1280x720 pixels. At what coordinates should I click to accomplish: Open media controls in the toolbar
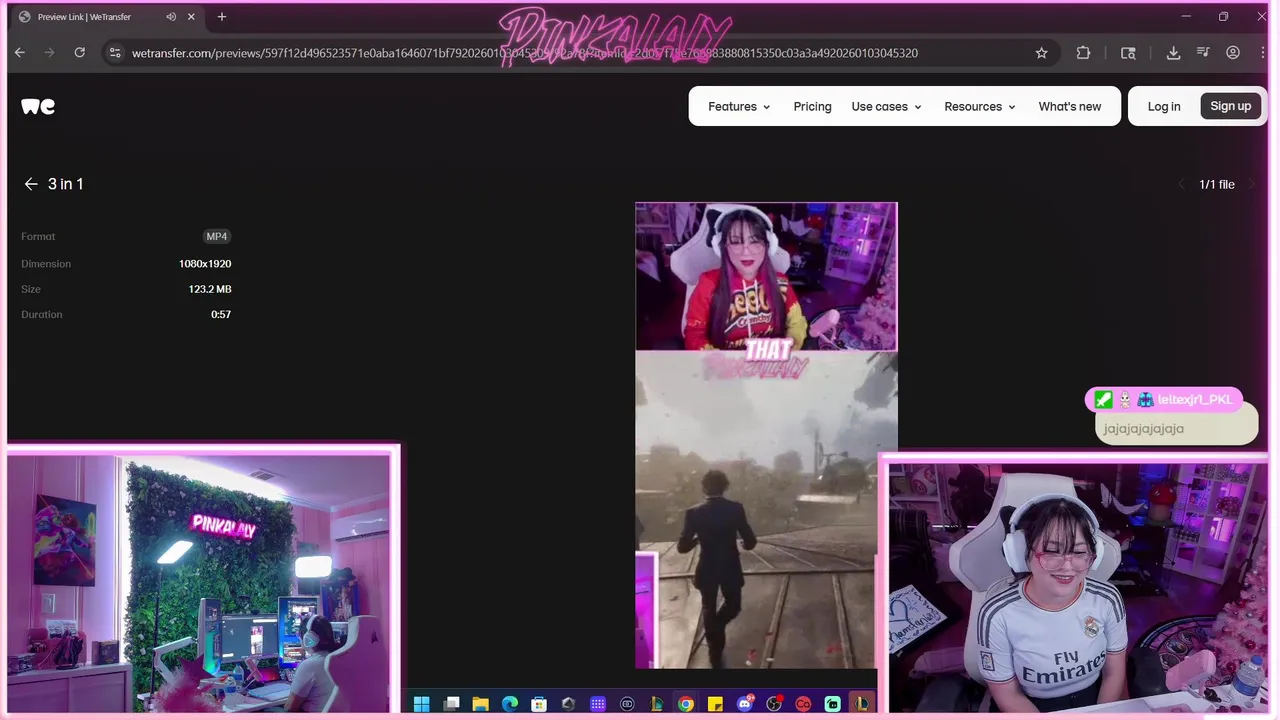click(x=1203, y=53)
